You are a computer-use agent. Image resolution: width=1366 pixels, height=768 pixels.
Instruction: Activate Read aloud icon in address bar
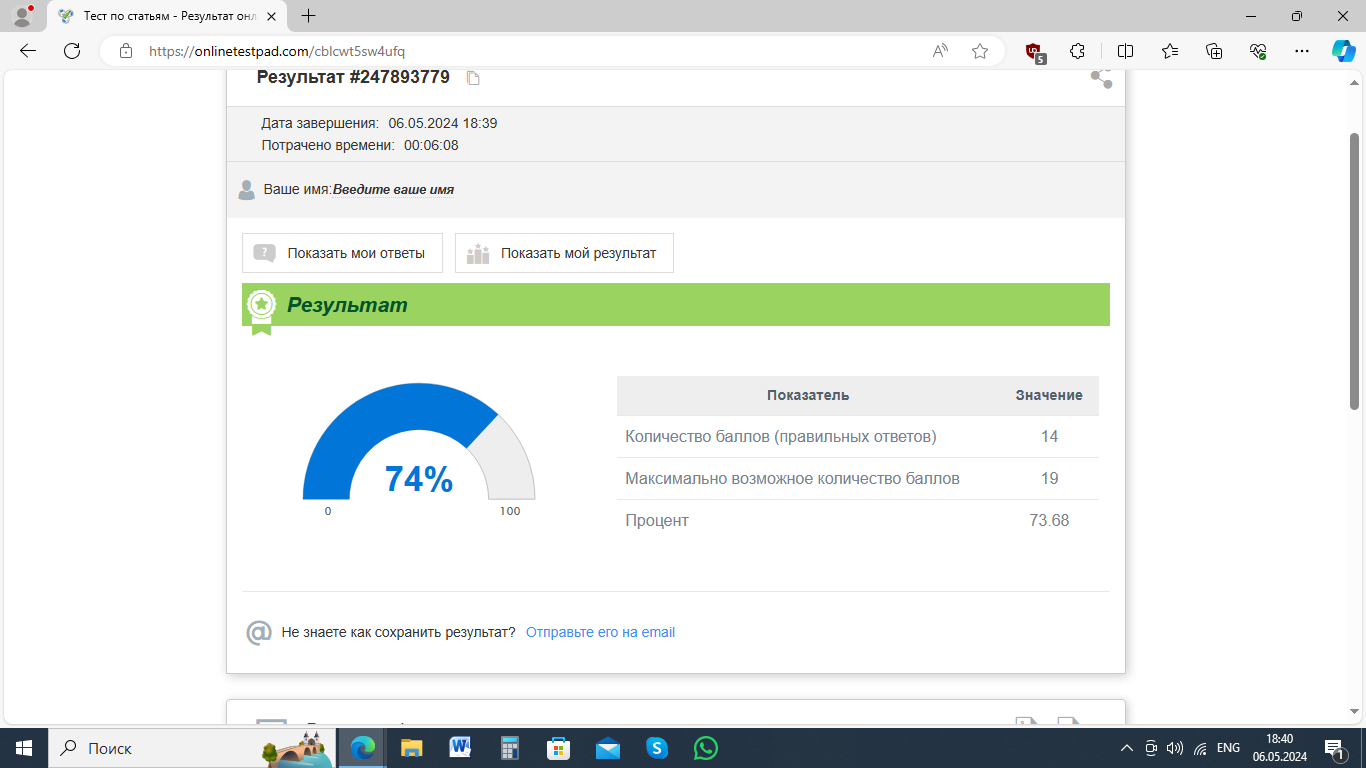click(x=940, y=51)
